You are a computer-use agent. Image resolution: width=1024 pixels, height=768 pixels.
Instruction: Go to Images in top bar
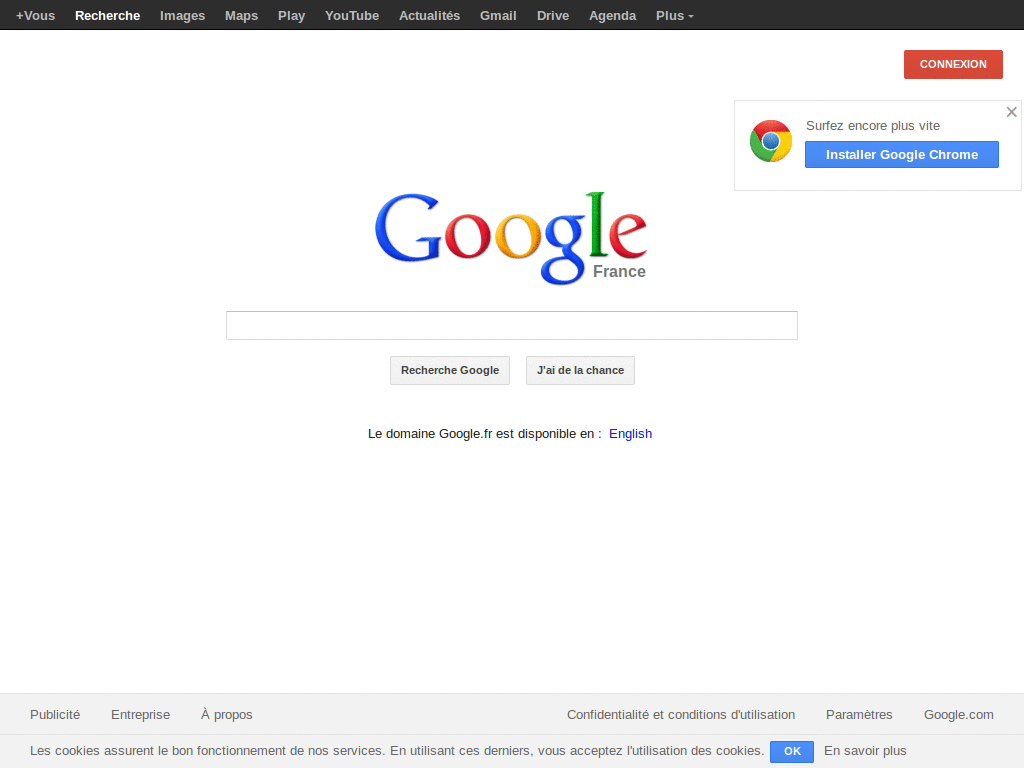point(182,16)
